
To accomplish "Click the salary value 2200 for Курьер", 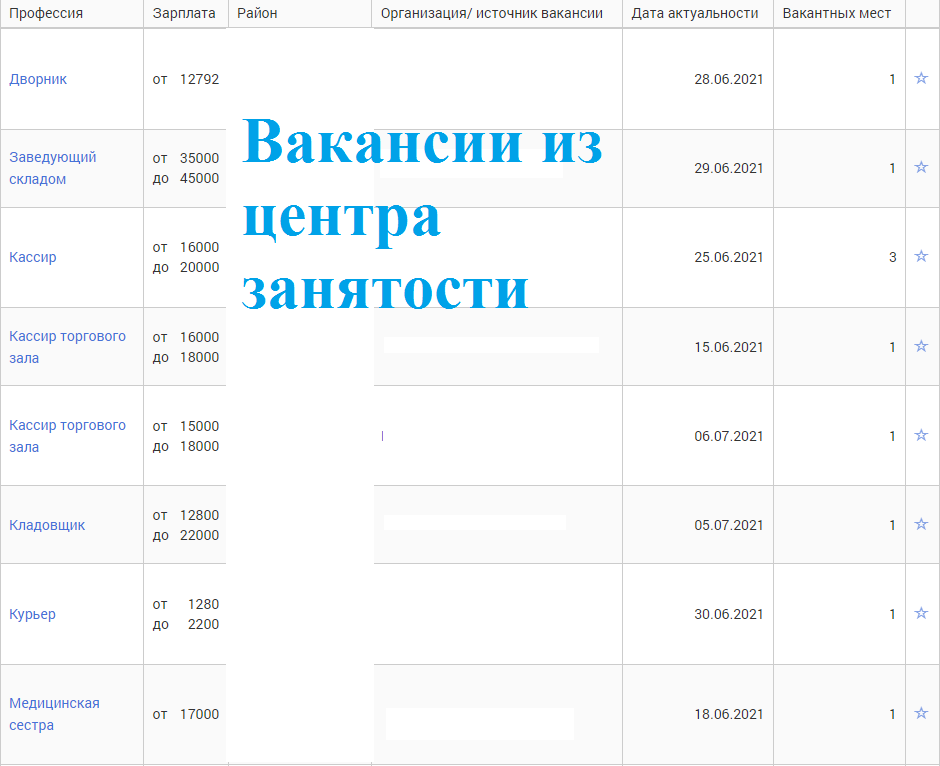I will point(203,624).
